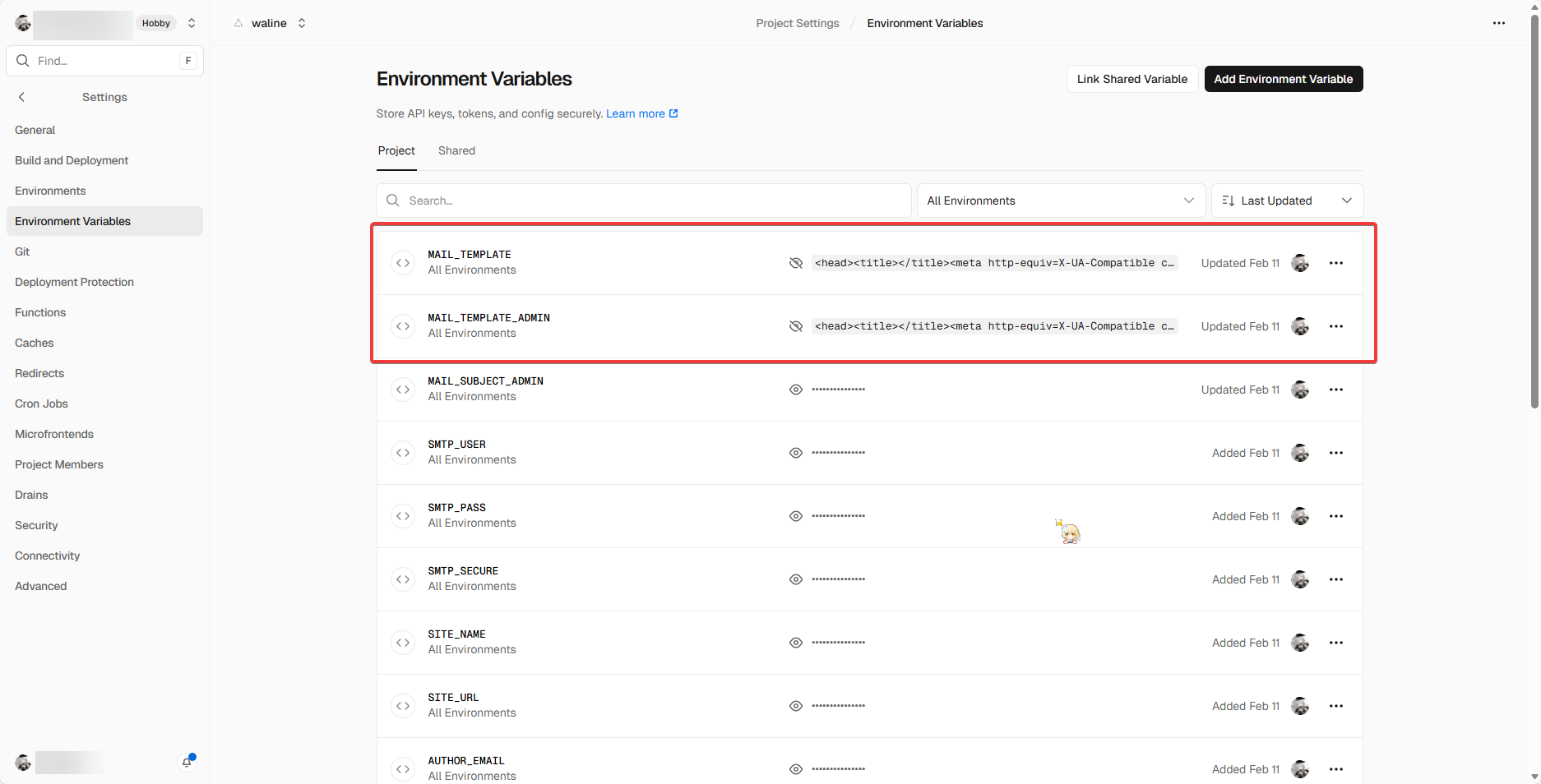Open the three-dot menu for SMTP_PASS
The width and height of the screenshot is (1541, 784).
tap(1335, 516)
